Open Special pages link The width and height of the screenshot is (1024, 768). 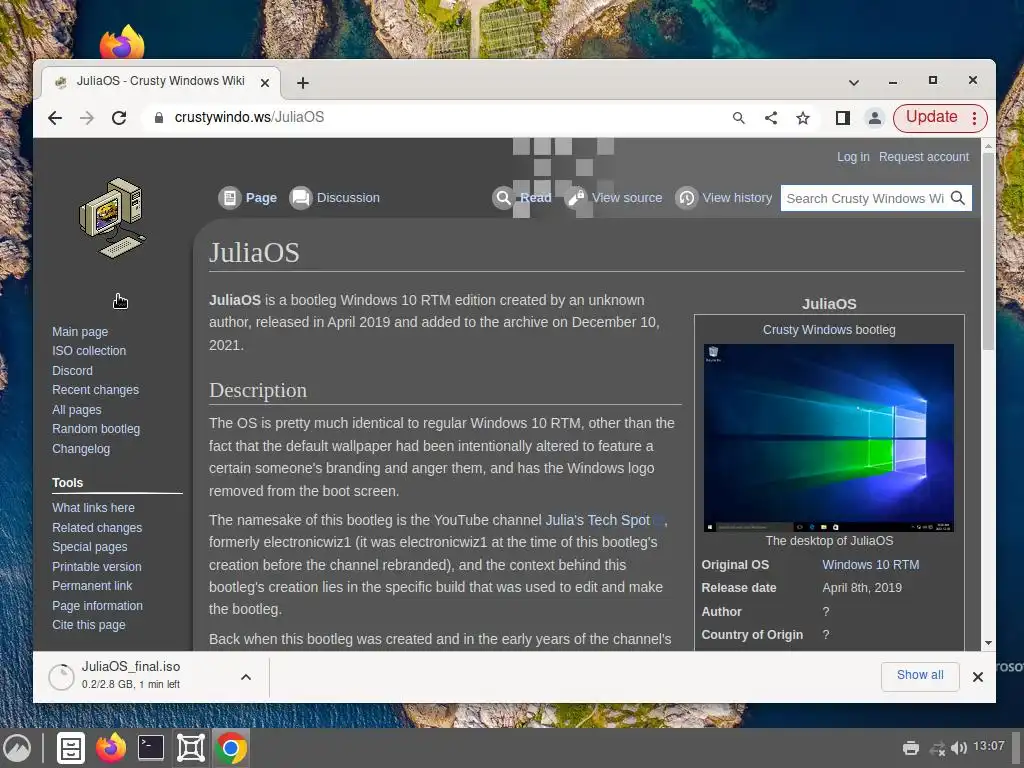89,547
